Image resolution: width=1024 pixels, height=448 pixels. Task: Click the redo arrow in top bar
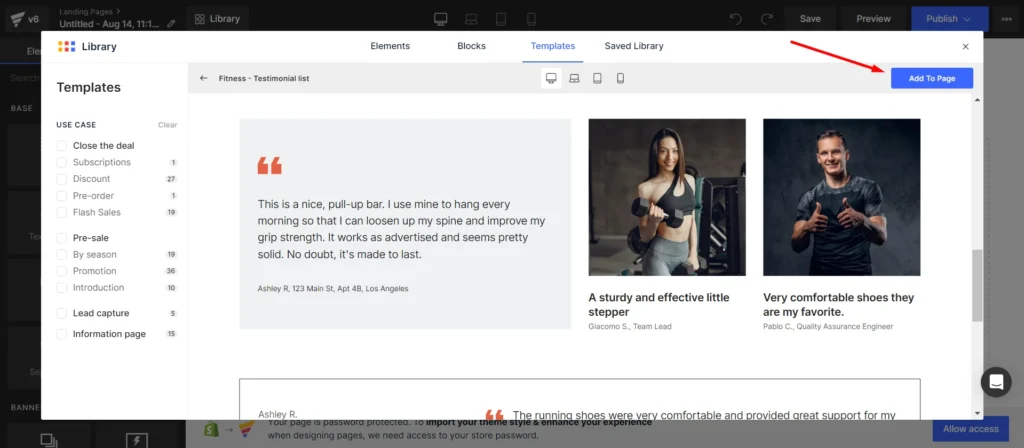766,19
